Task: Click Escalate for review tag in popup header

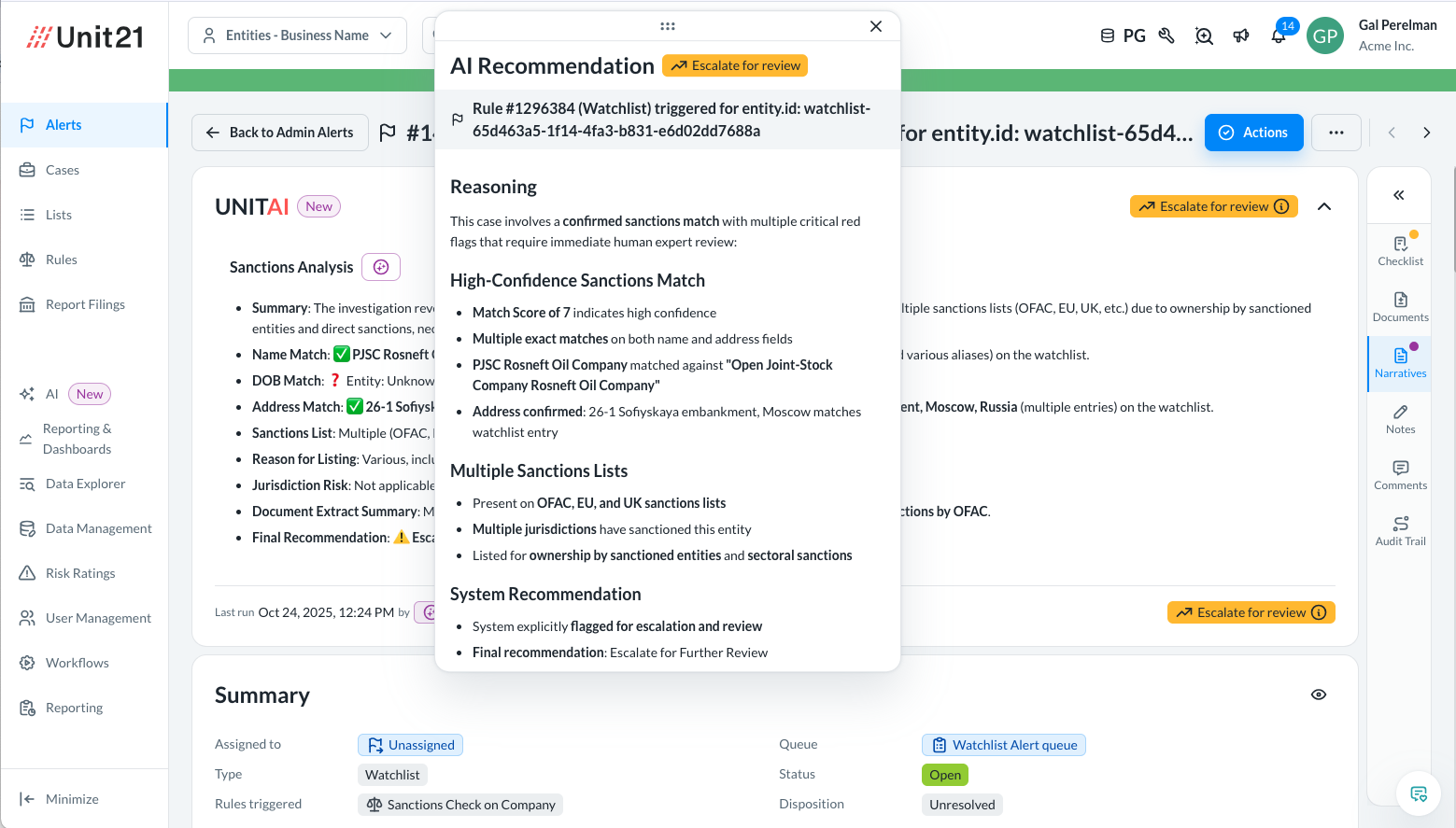Action: (735, 65)
